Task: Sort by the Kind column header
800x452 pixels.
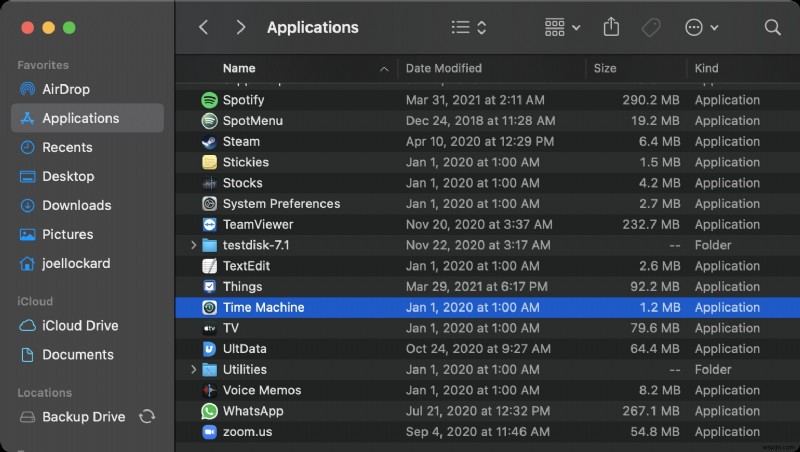Action: tap(706, 68)
